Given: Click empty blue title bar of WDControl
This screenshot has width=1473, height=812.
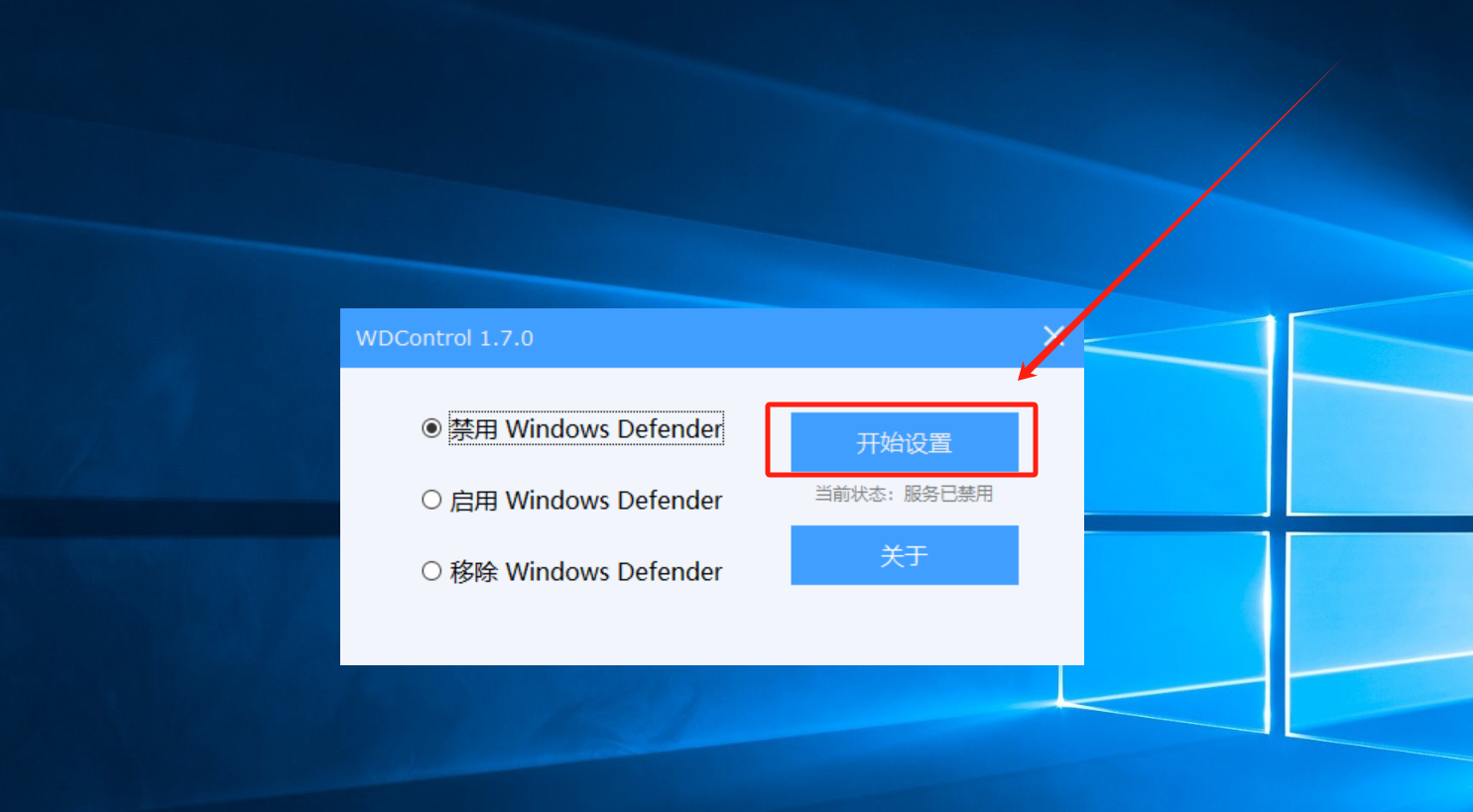Looking at the screenshot, I should tap(784, 338).
